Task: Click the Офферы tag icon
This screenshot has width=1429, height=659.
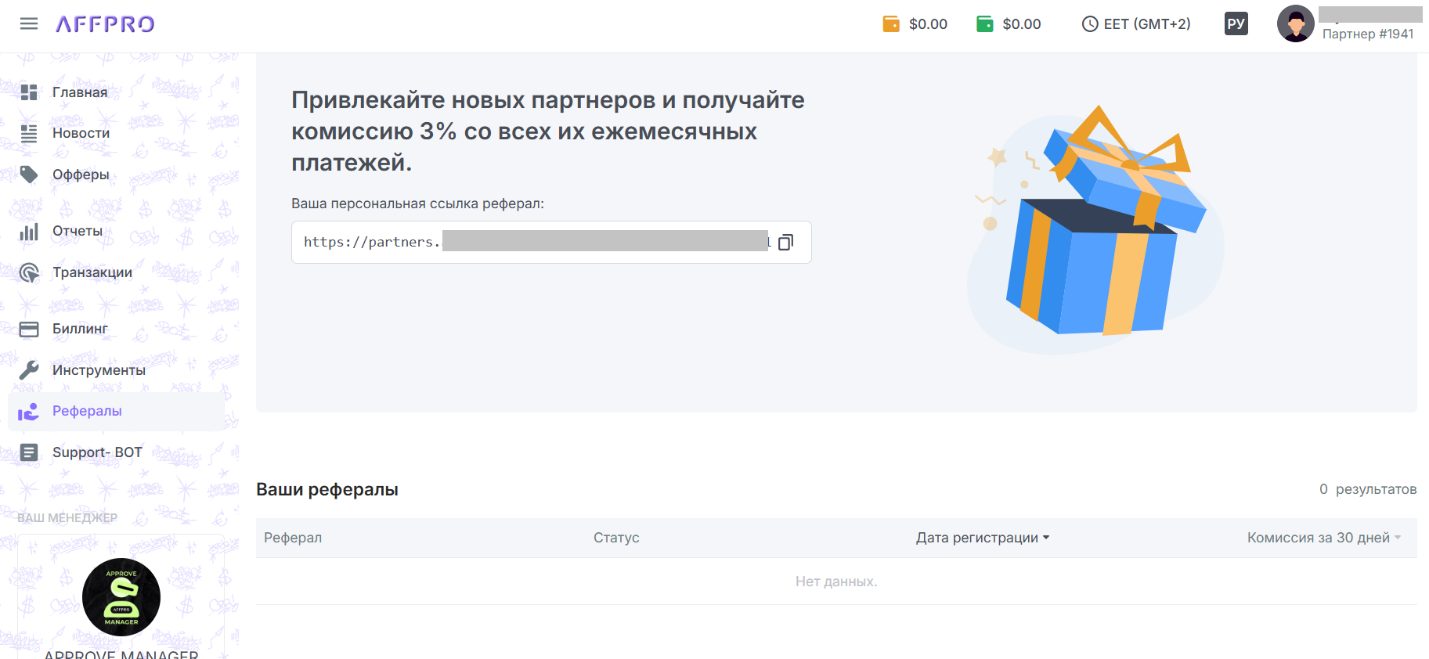Action: tap(29, 175)
